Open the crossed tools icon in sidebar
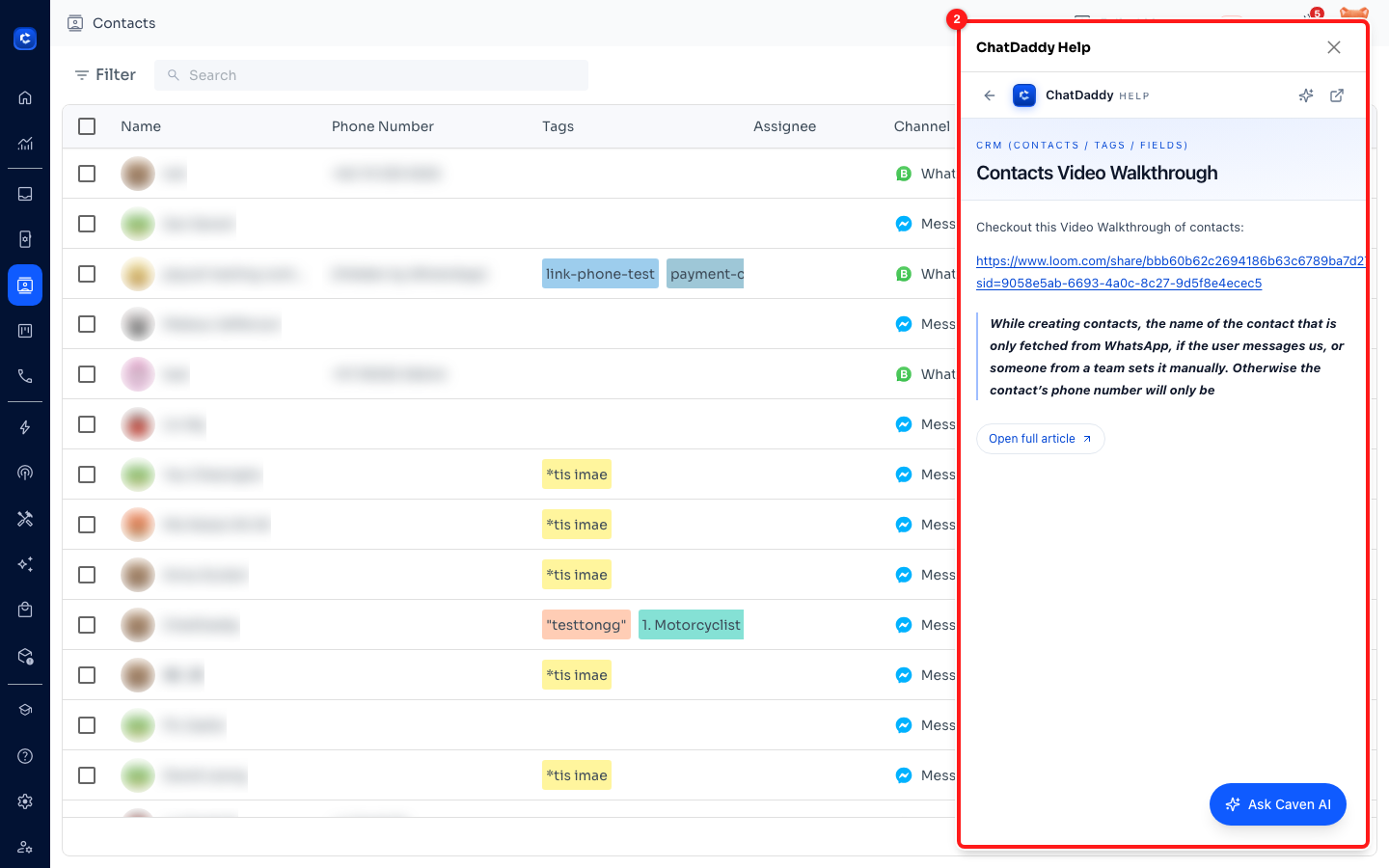The width and height of the screenshot is (1389, 868). 25,519
